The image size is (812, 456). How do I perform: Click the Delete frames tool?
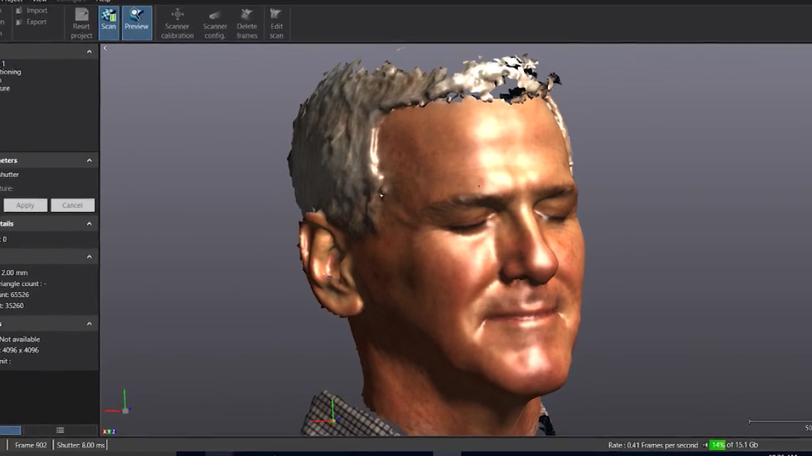tap(247, 24)
